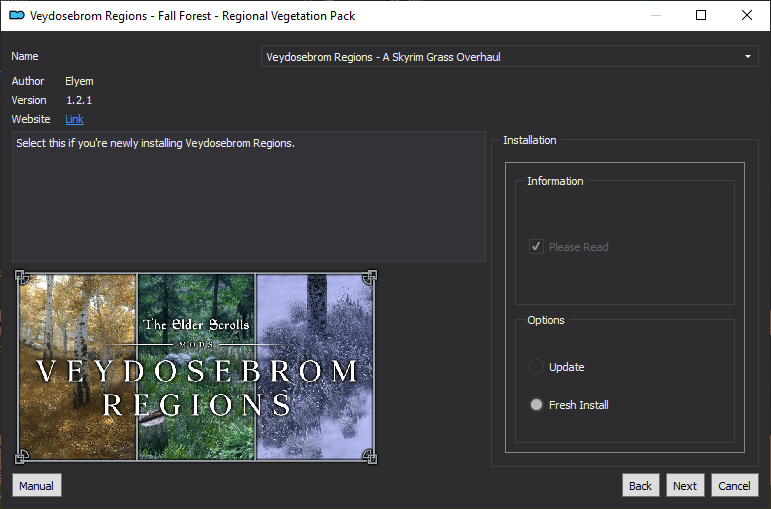771x509 pixels.
Task: Open the Website Link hyperlink
Action: (x=74, y=119)
